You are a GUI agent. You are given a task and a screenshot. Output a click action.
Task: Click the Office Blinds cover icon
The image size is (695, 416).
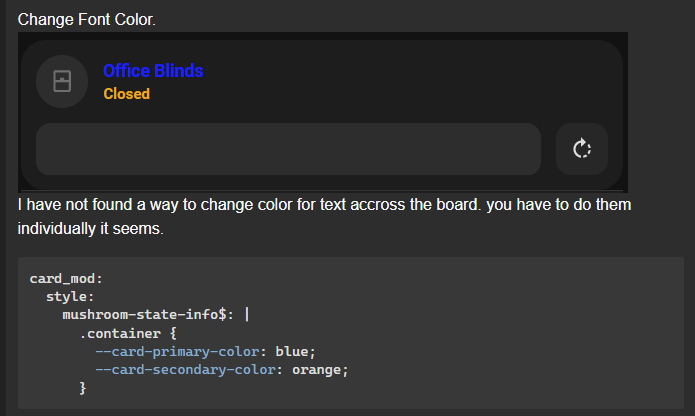(x=62, y=82)
